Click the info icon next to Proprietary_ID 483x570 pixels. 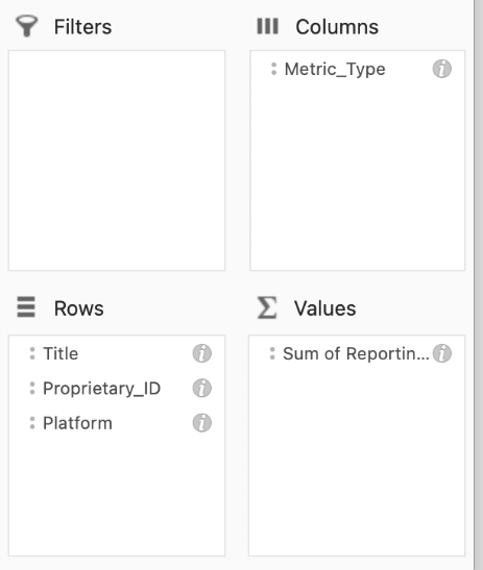tap(202, 388)
